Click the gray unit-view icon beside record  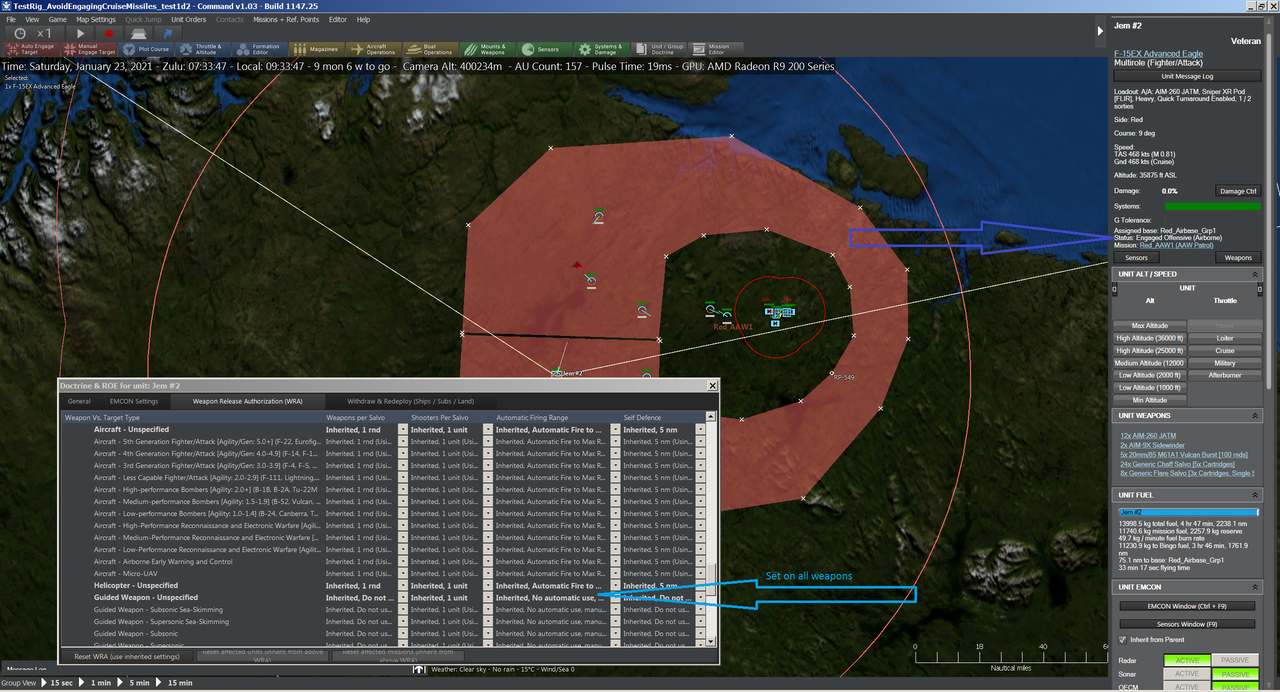[x=138, y=33]
